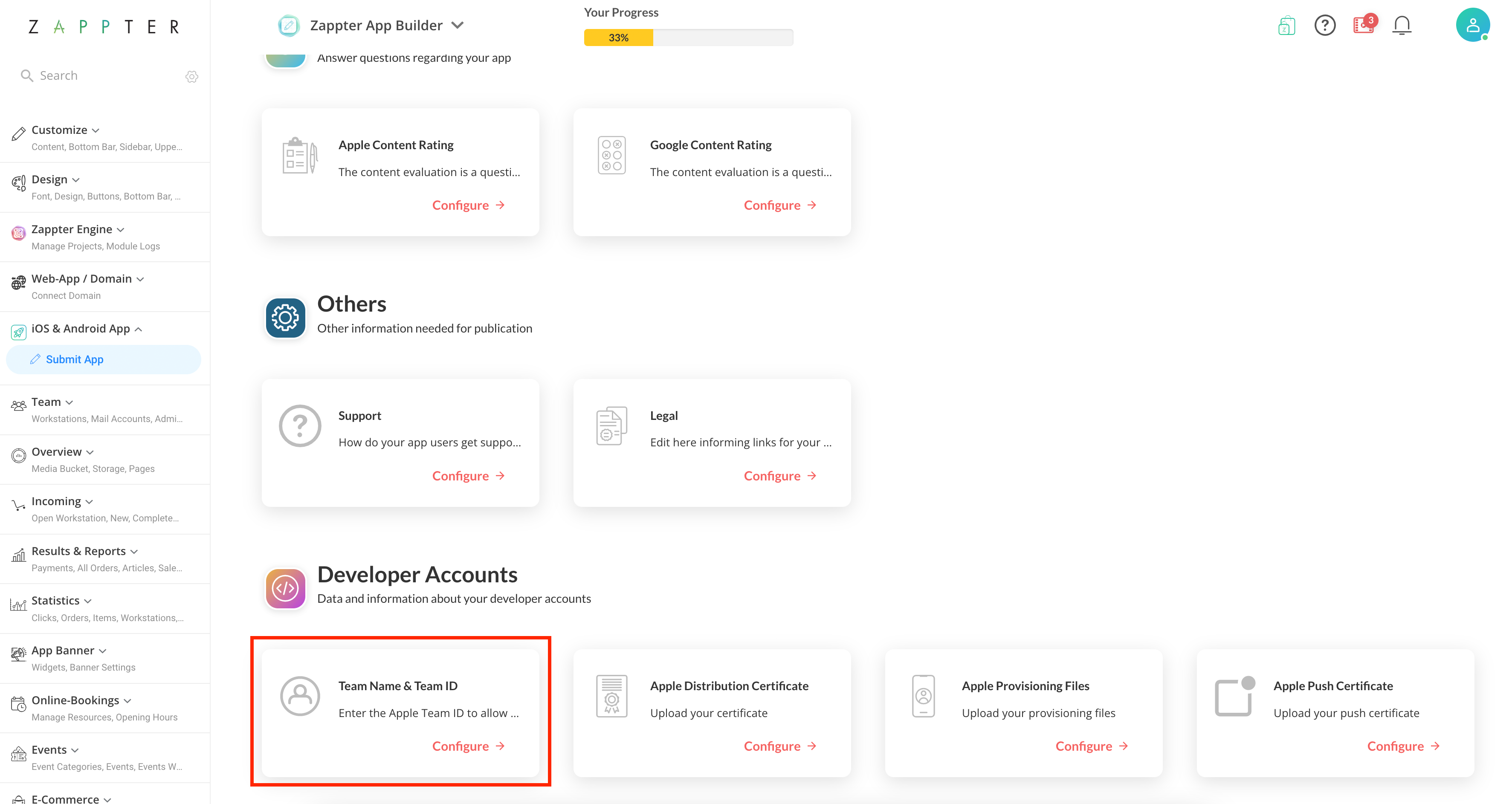Click the App Banner icon

pyautogui.click(x=18, y=654)
